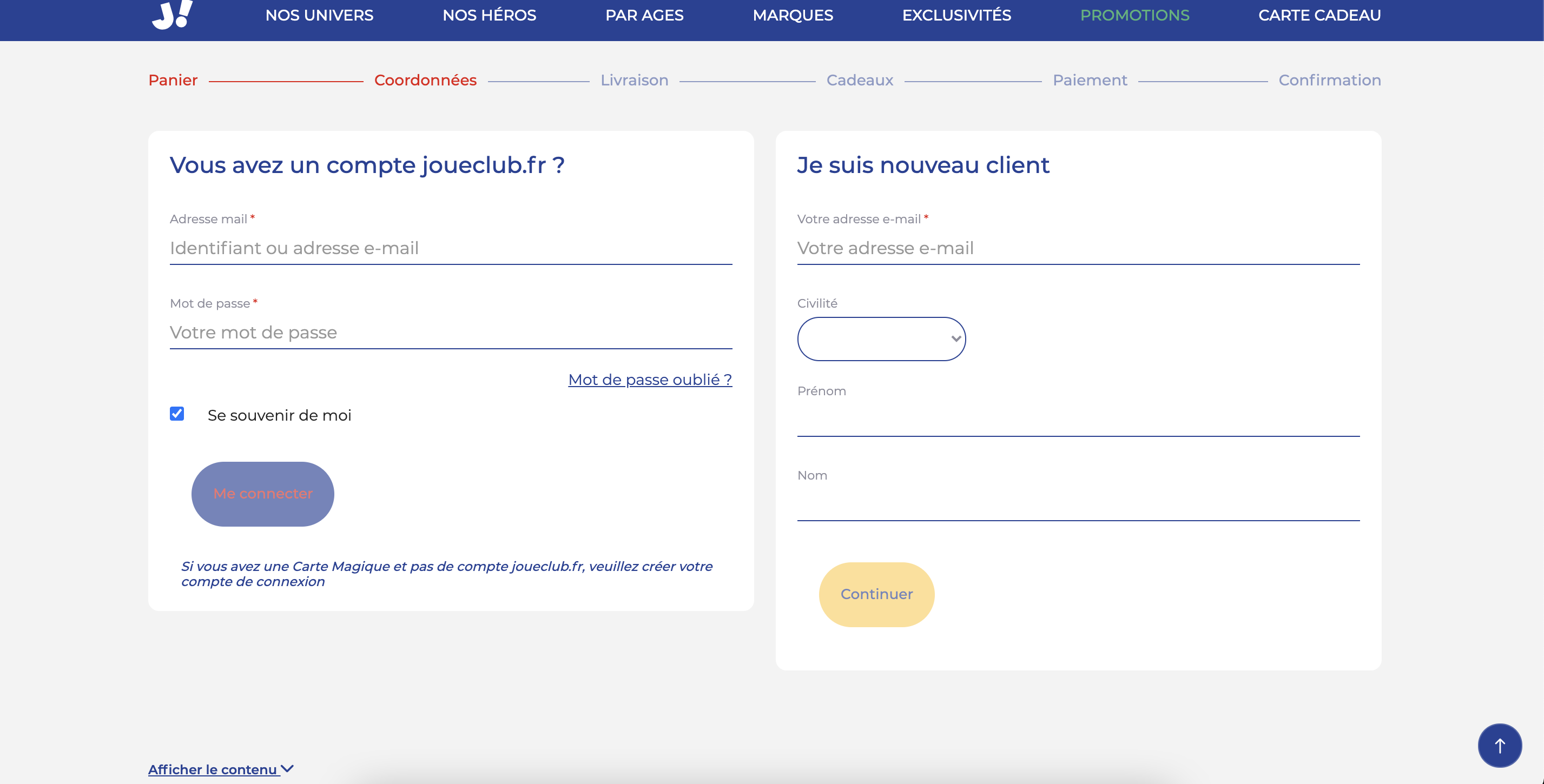Open the NOS UNIVERS menu
Screen dimensions: 1544x784
[x=320, y=16]
